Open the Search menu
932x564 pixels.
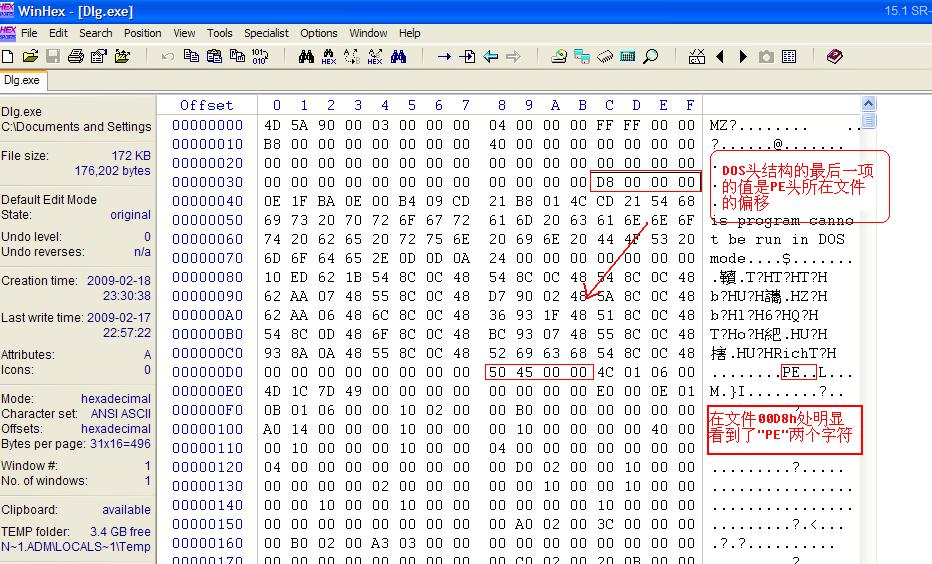[x=96, y=33]
